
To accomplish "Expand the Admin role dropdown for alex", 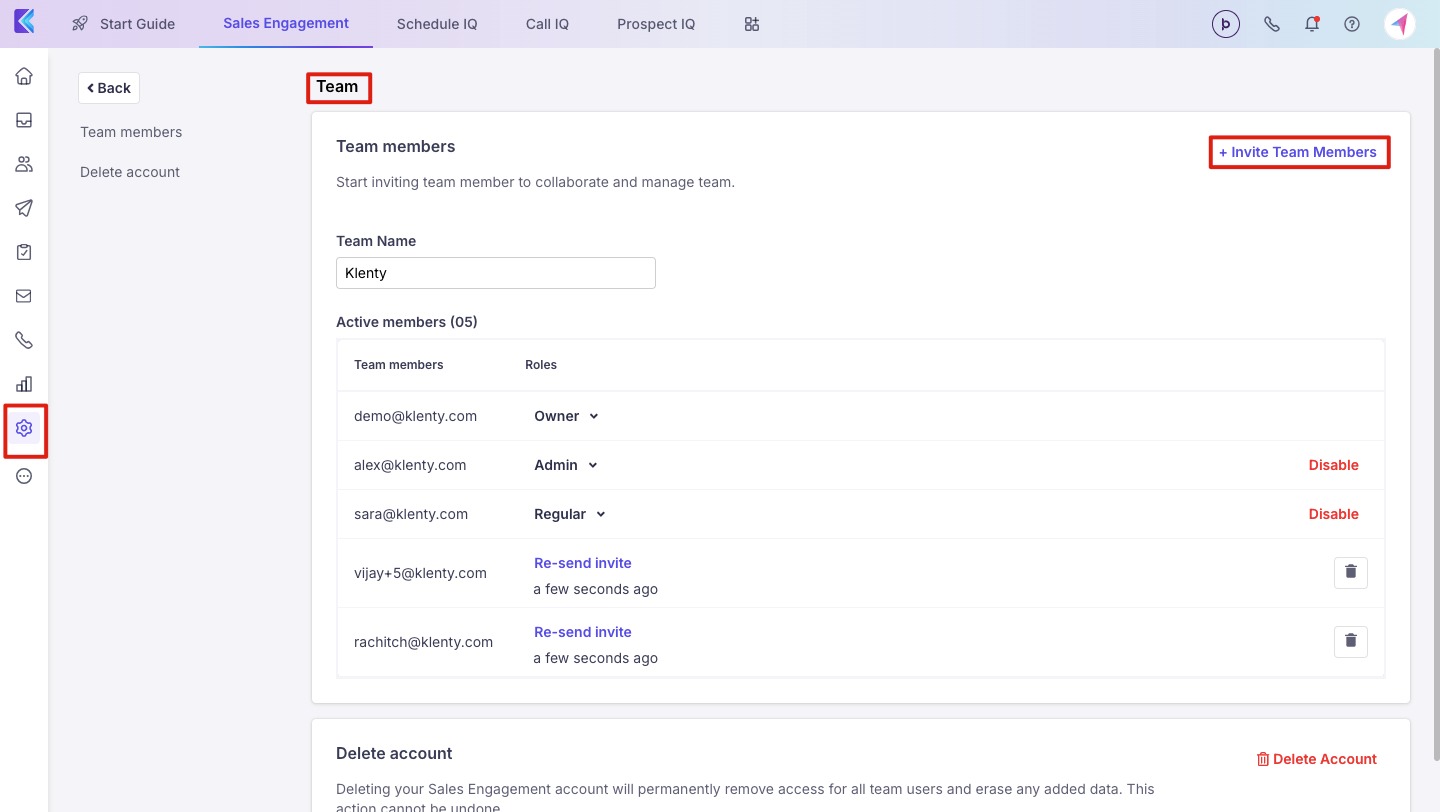I will [566, 465].
